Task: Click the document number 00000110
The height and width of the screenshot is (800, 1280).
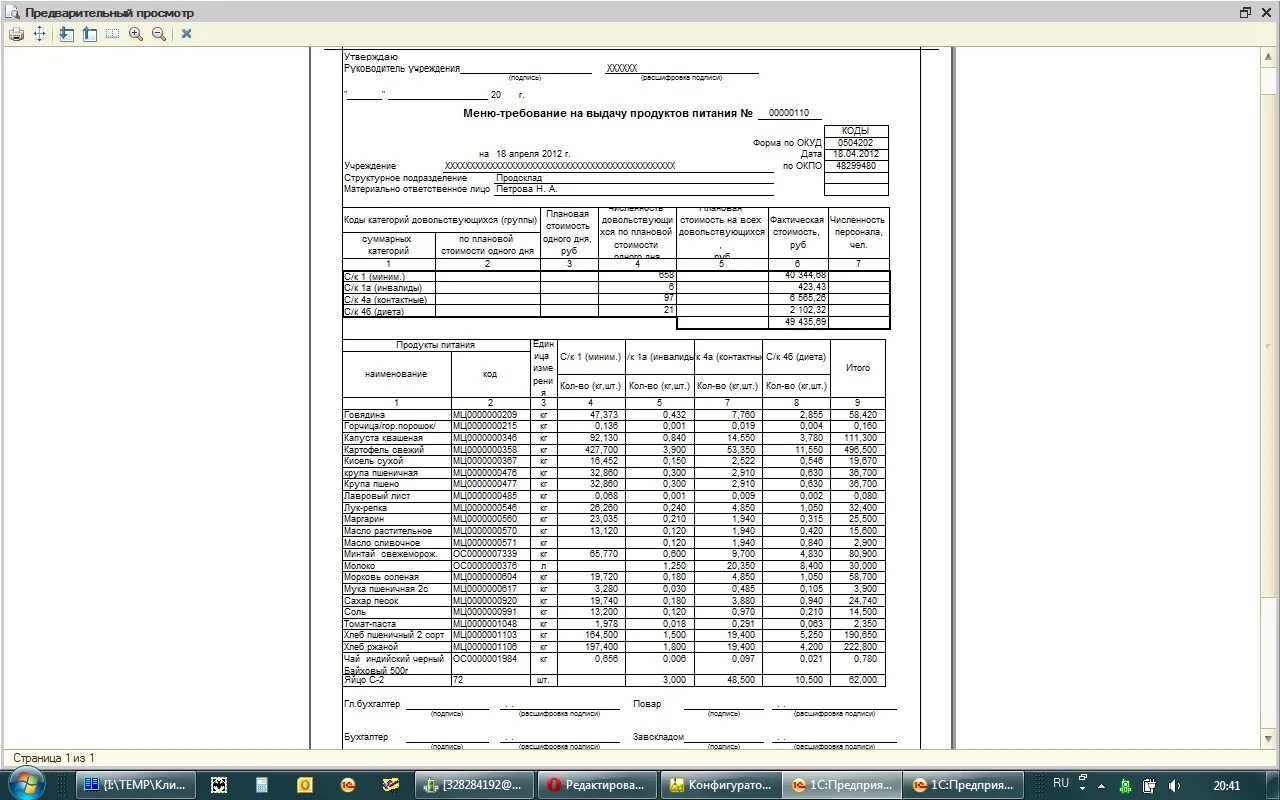Action: (x=788, y=114)
